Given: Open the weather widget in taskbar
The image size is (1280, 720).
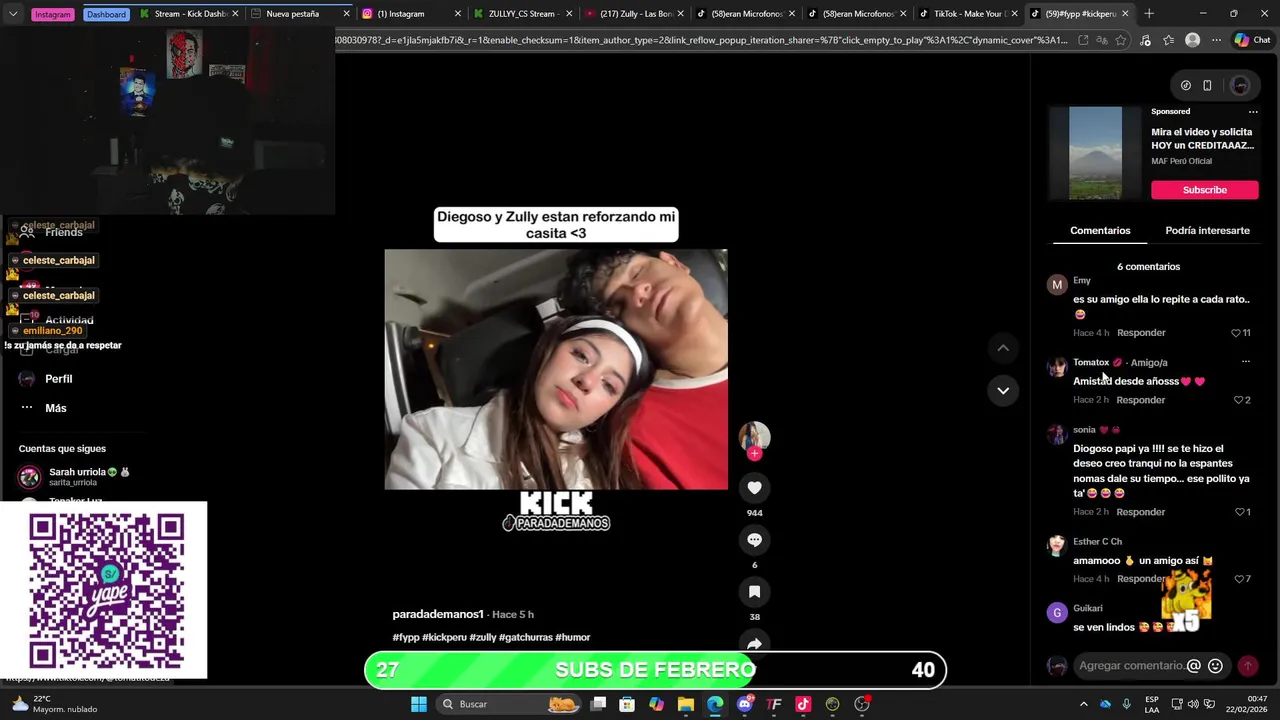Looking at the screenshot, I should point(55,704).
